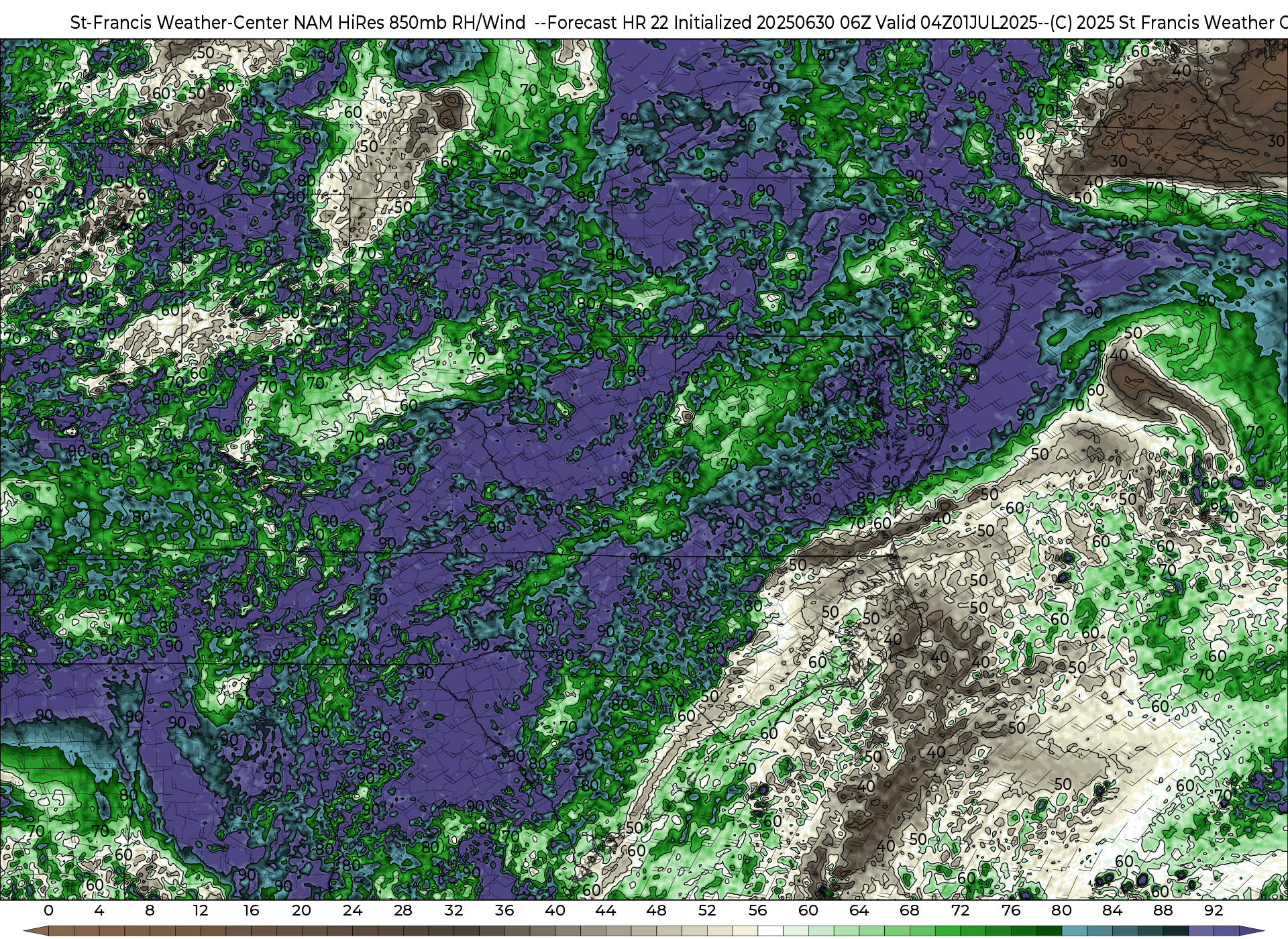Click the color bar tick label 64
Screen dimensions: 1288x939
(859, 911)
